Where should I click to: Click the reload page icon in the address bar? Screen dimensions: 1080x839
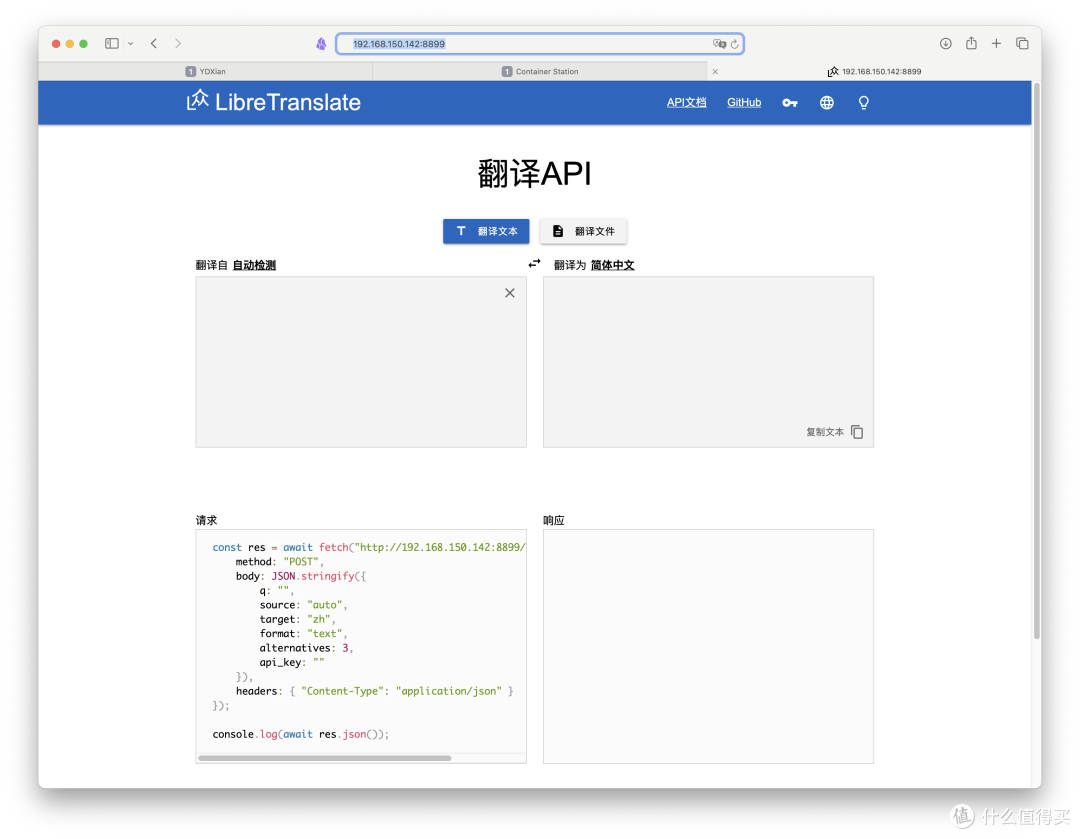pos(734,44)
